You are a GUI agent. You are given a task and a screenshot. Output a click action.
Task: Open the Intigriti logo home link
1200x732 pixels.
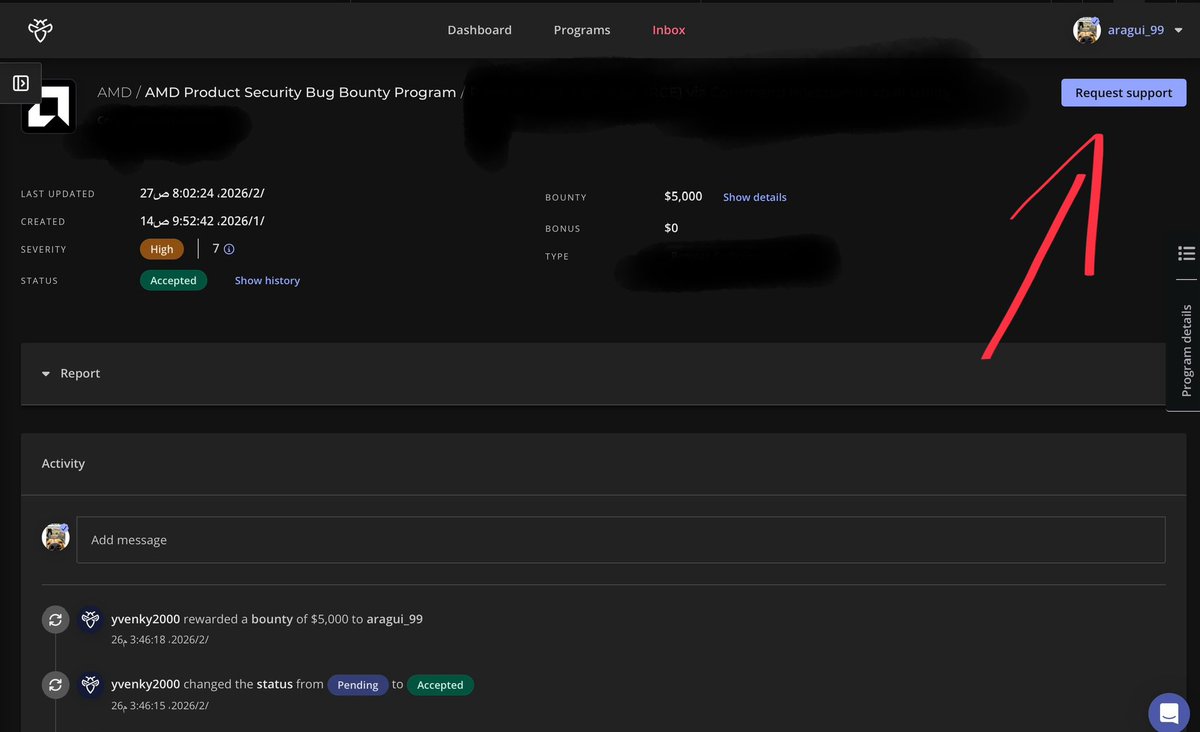click(x=40, y=31)
